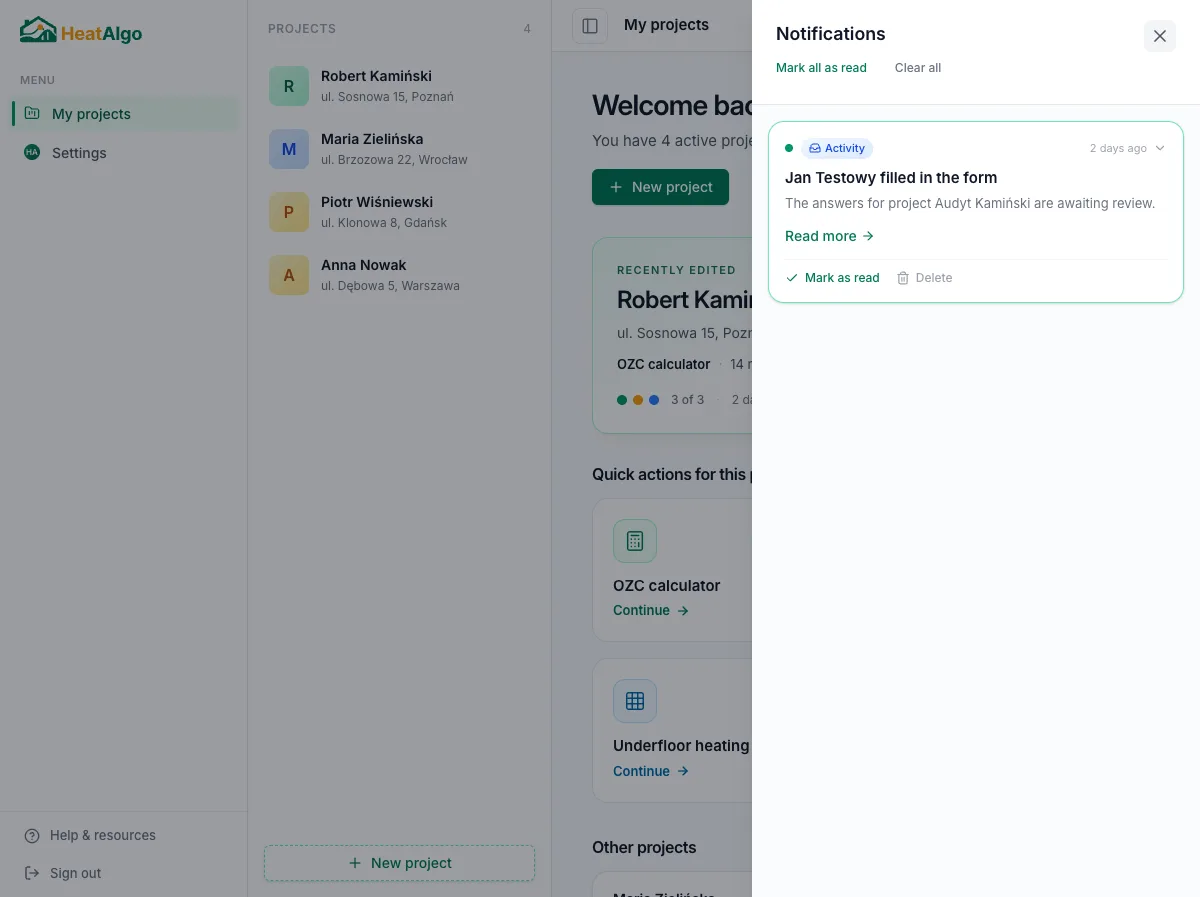Click the HeatAlgo house logo
The image size is (1200, 897).
tap(38, 30)
